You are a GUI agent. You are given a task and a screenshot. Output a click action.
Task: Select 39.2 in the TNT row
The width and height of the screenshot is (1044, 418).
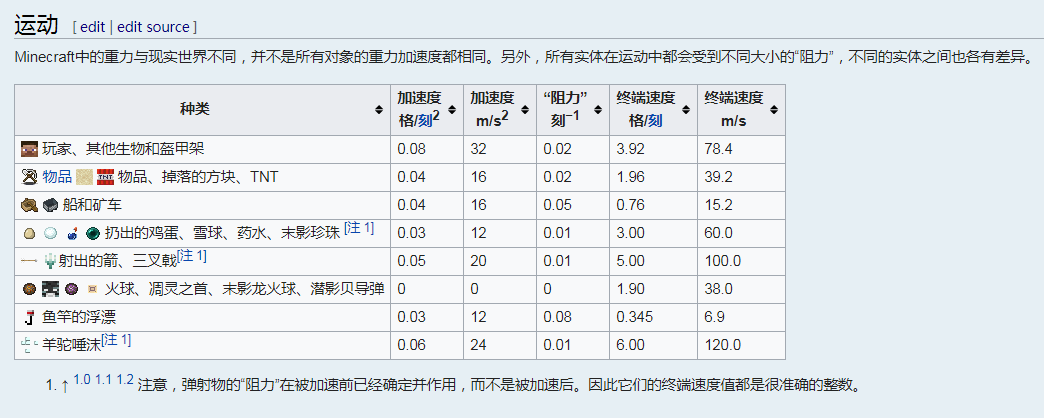click(x=741, y=177)
